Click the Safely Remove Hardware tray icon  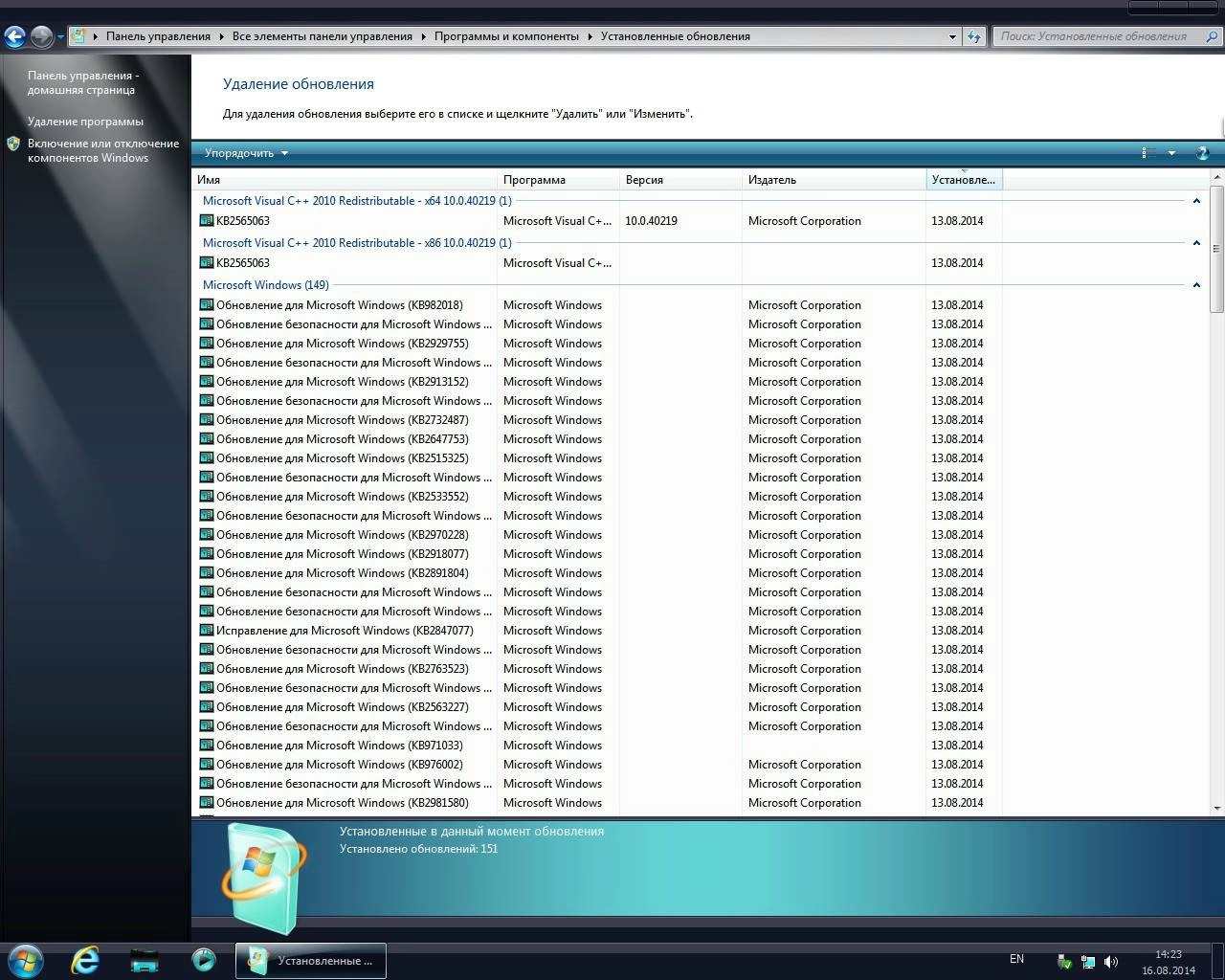pos(1063,960)
